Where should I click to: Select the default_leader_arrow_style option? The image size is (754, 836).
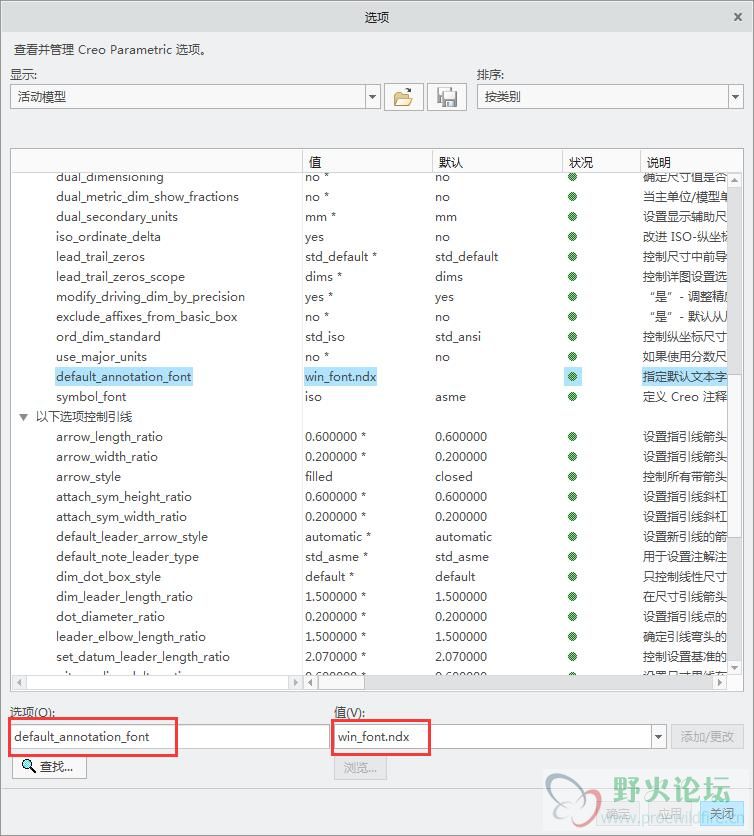(132, 536)
